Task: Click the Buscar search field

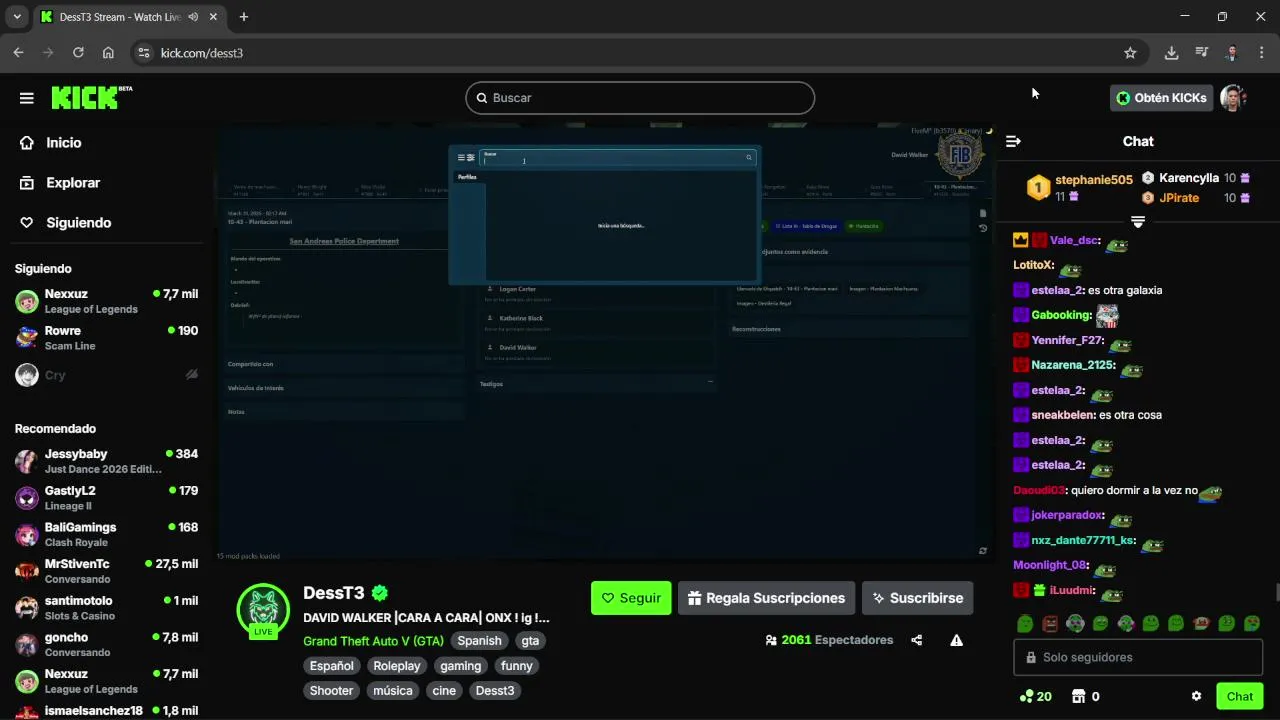Action: click(x=640, y=98)
